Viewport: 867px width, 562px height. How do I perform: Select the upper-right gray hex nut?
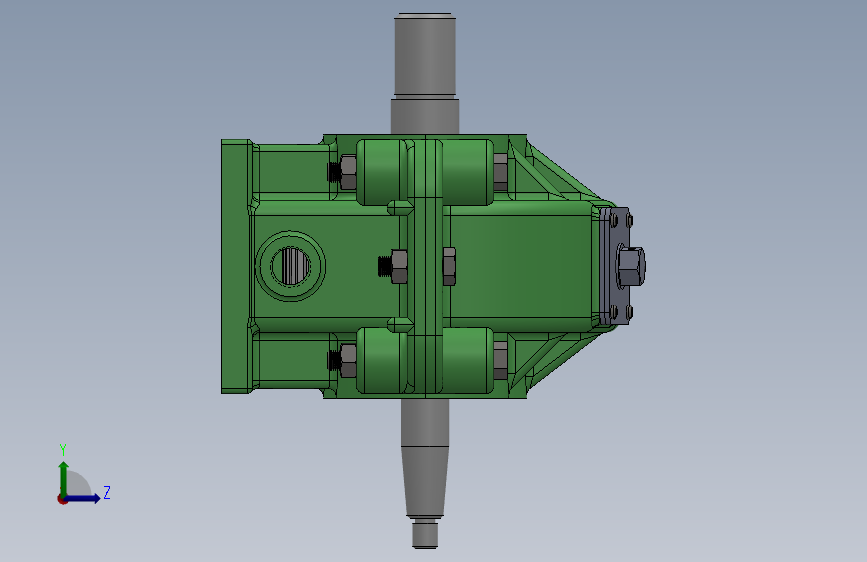pyautogui.click(x=500, y=172)
